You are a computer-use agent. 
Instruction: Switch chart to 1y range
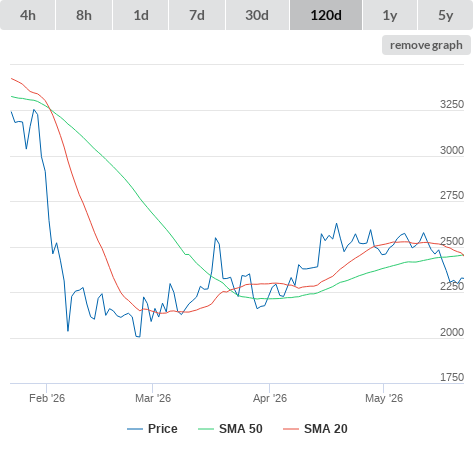coord(390,15)
